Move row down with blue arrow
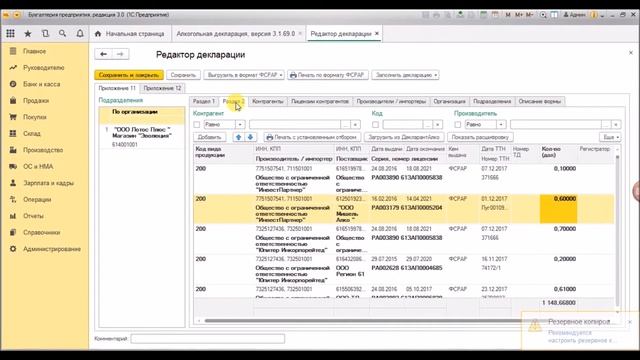Viewport: 640px width, 360px height. 251,137
